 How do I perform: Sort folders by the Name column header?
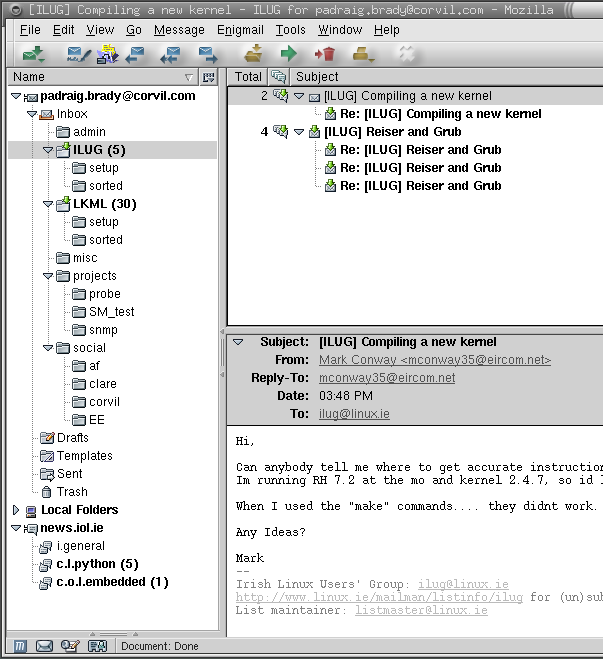tap(103, 77)
